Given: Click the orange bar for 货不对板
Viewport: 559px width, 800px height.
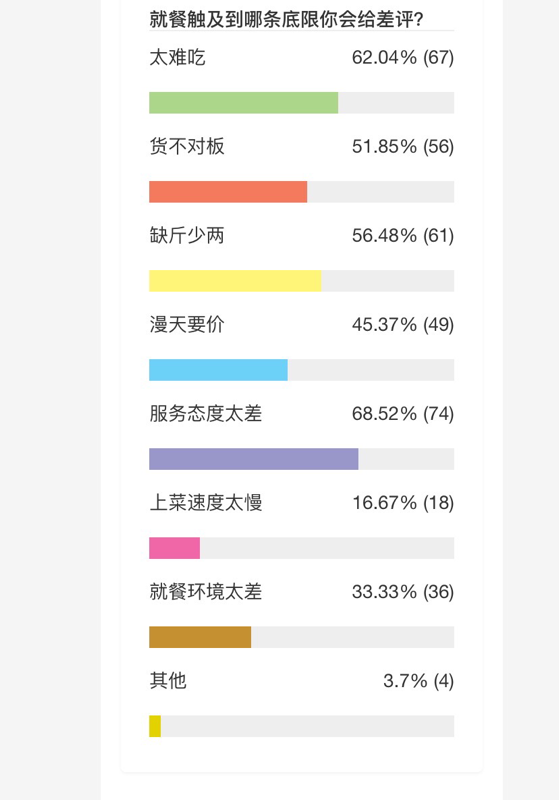Looking at the screenshot, I should point(228,192).
